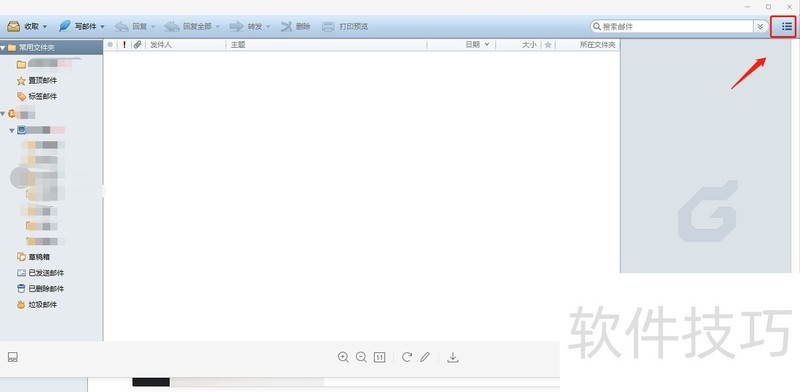800x392 pixels.
Task: Click the 回复 reply arrow icon
Action: pyautogui.click(x=121, y=27)
